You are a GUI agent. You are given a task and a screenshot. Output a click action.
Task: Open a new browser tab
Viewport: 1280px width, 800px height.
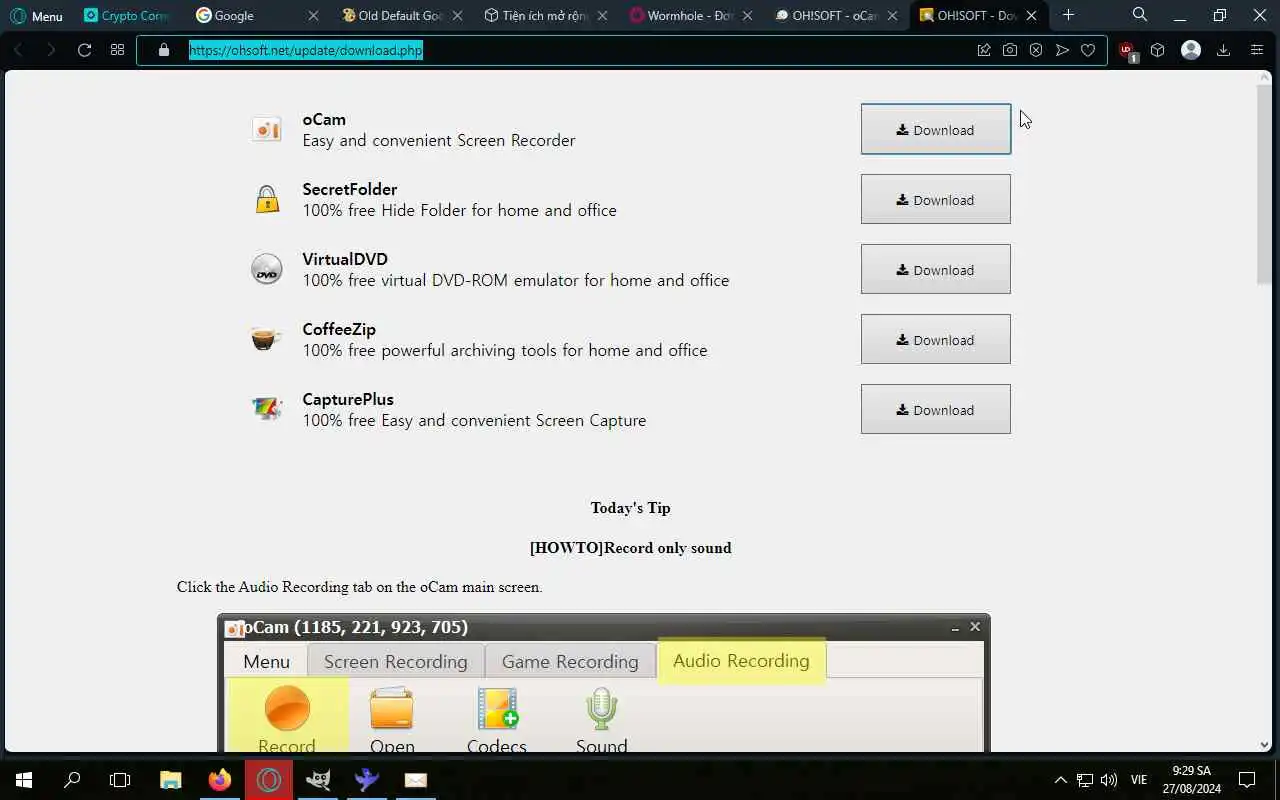1068,15
